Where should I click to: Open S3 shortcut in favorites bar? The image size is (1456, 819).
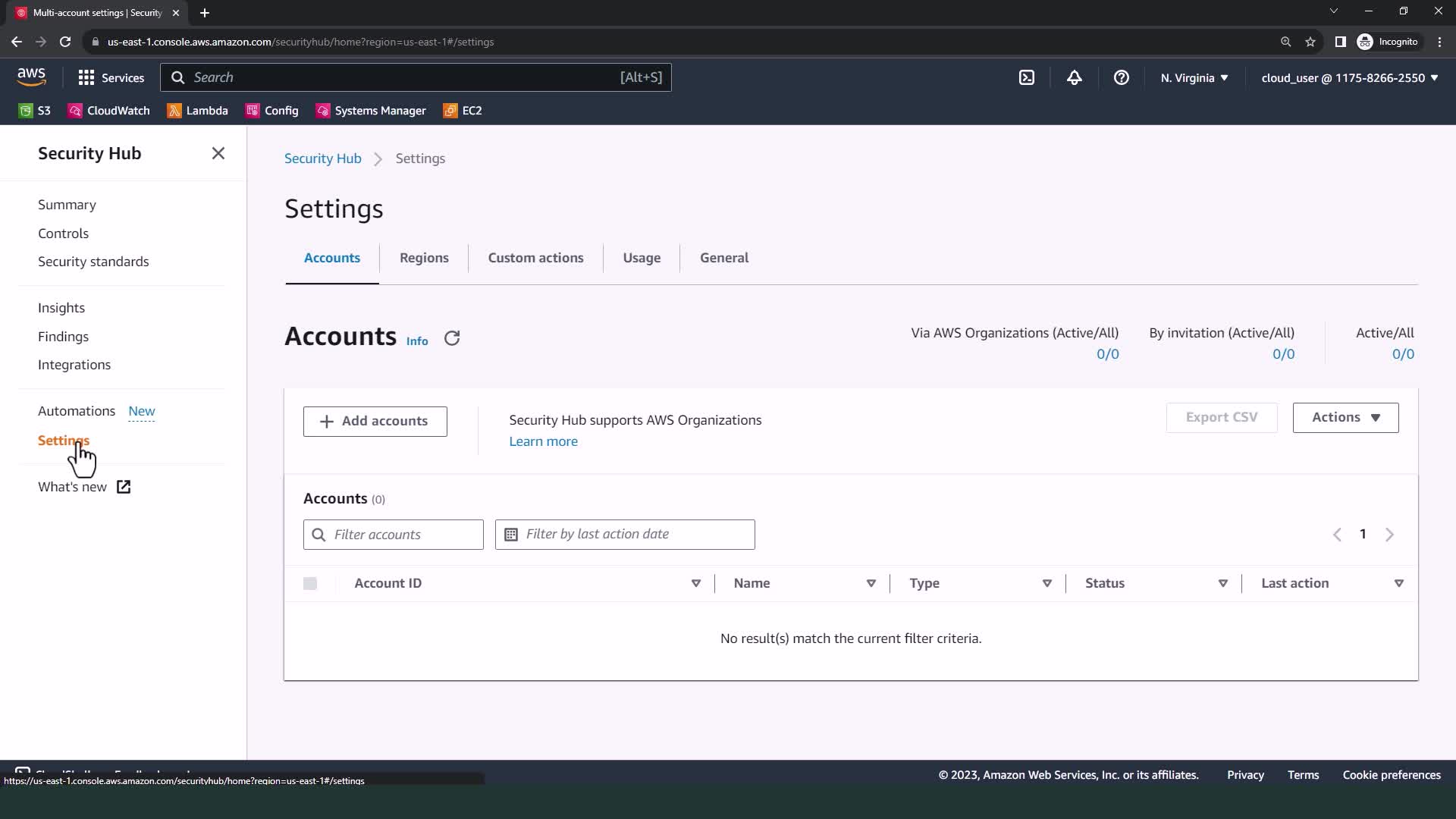tap(35, 111)
